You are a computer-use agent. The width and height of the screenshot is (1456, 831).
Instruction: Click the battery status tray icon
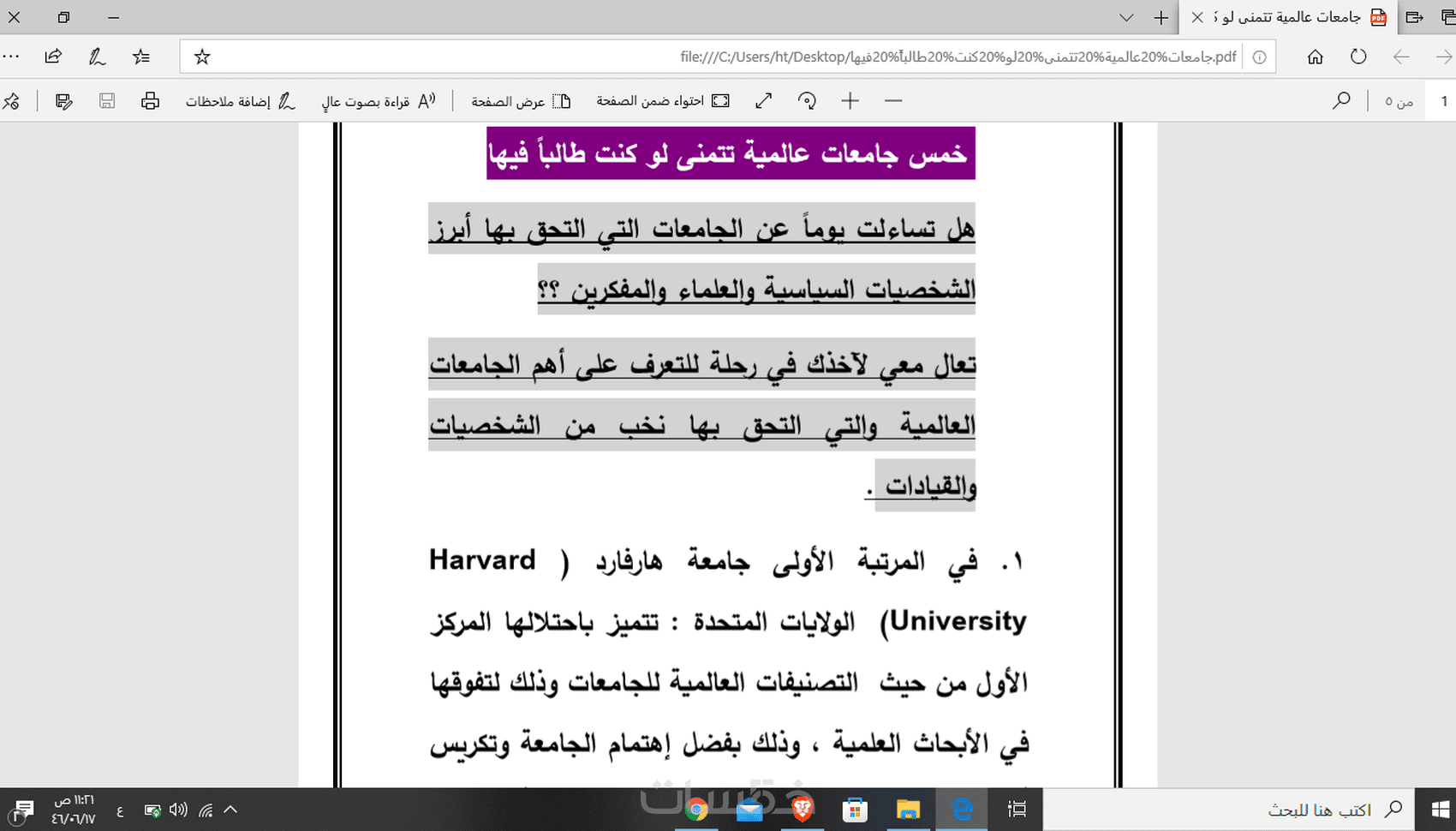point(152,810)
